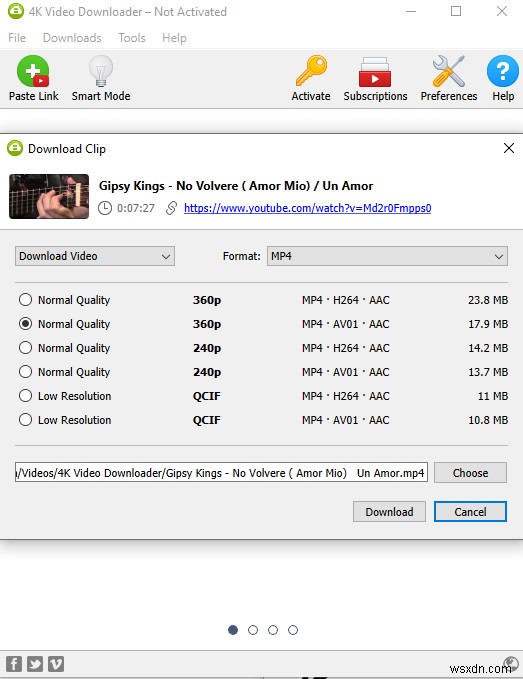Click the globe icon in the footer corner
This screenshot has width=523, height=679.
click(x=511, y=663)
